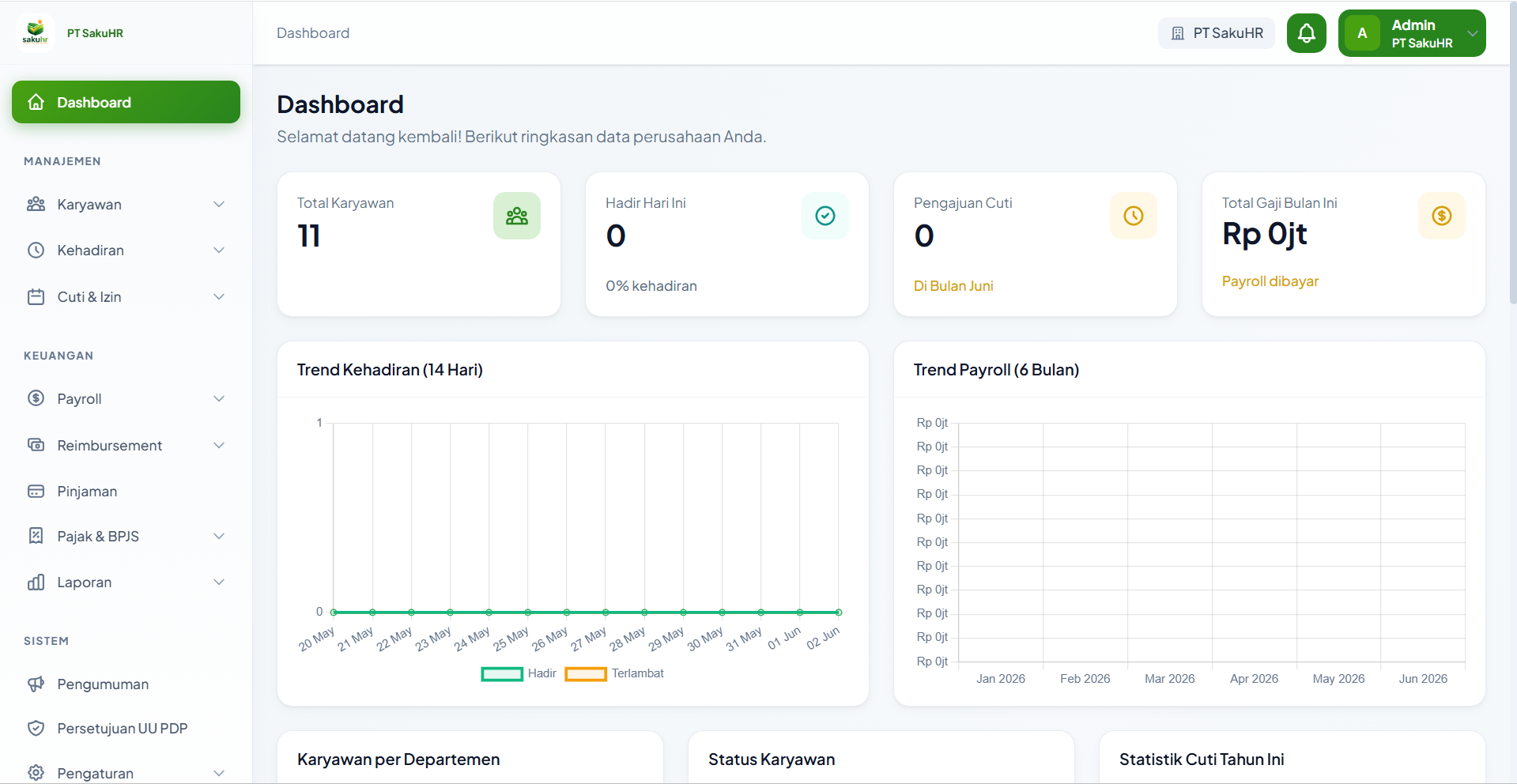This screenshot has width=1517, height=784.
Task: Click the SakuHR logo in sidebar
Action: 35,33
